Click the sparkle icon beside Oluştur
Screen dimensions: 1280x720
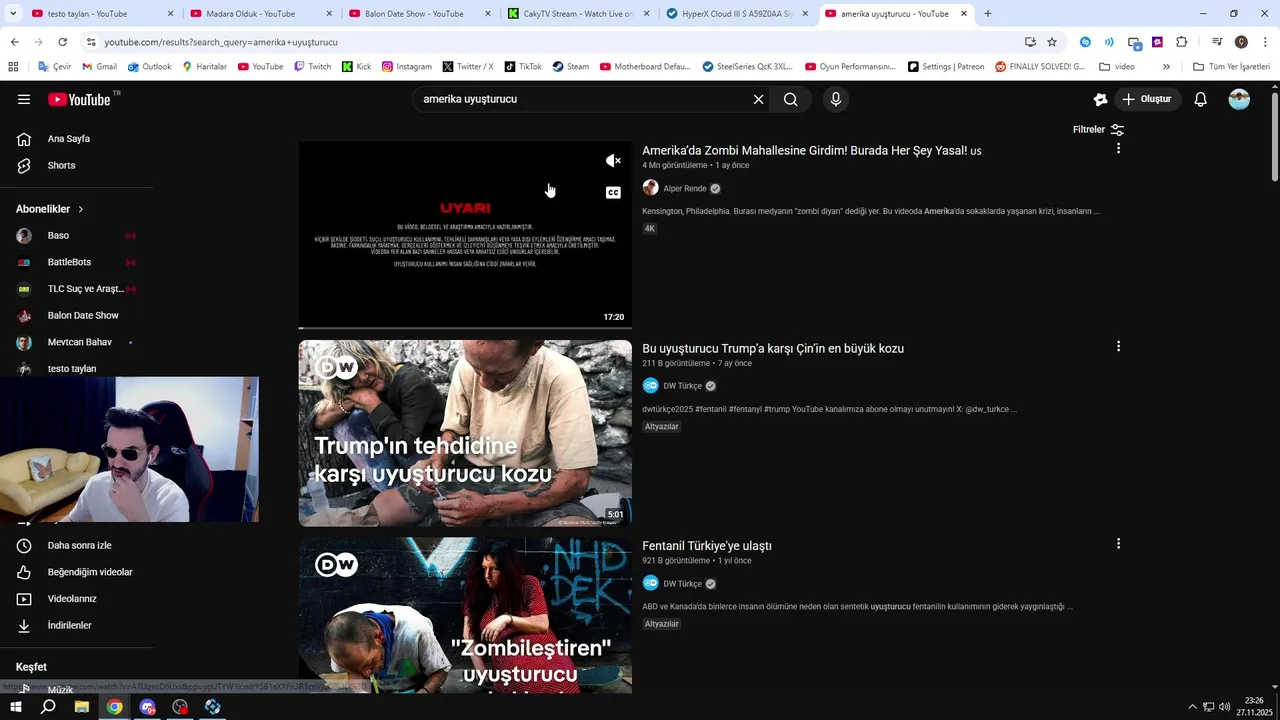tap(1100, 99)
